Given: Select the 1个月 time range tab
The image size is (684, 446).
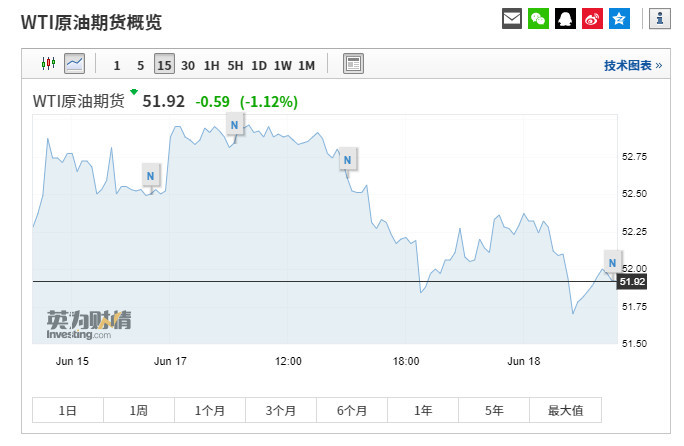Looking at the screenshot, I should 210,410.
